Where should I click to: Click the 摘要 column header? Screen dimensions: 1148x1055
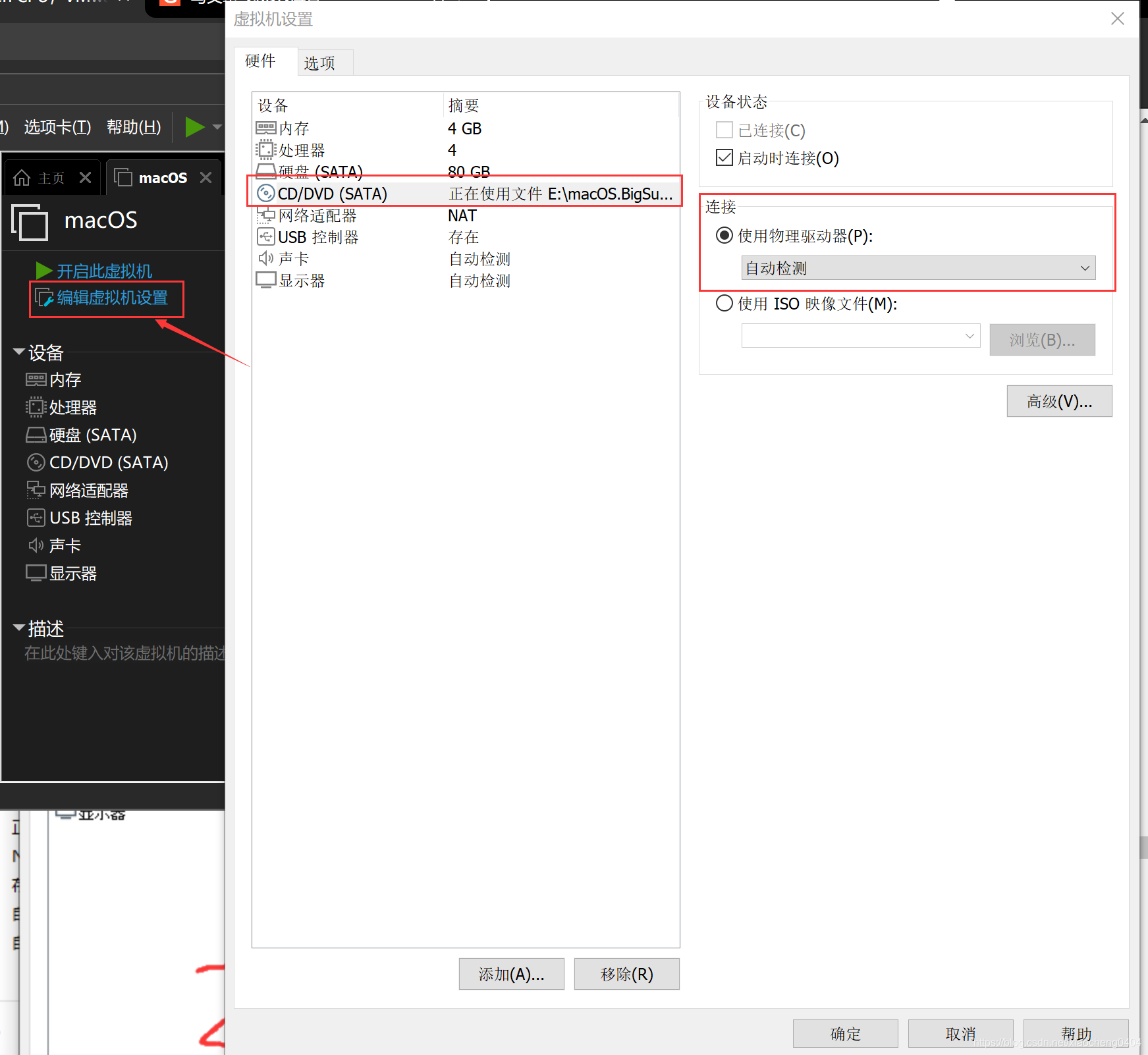tap(562, 105)
